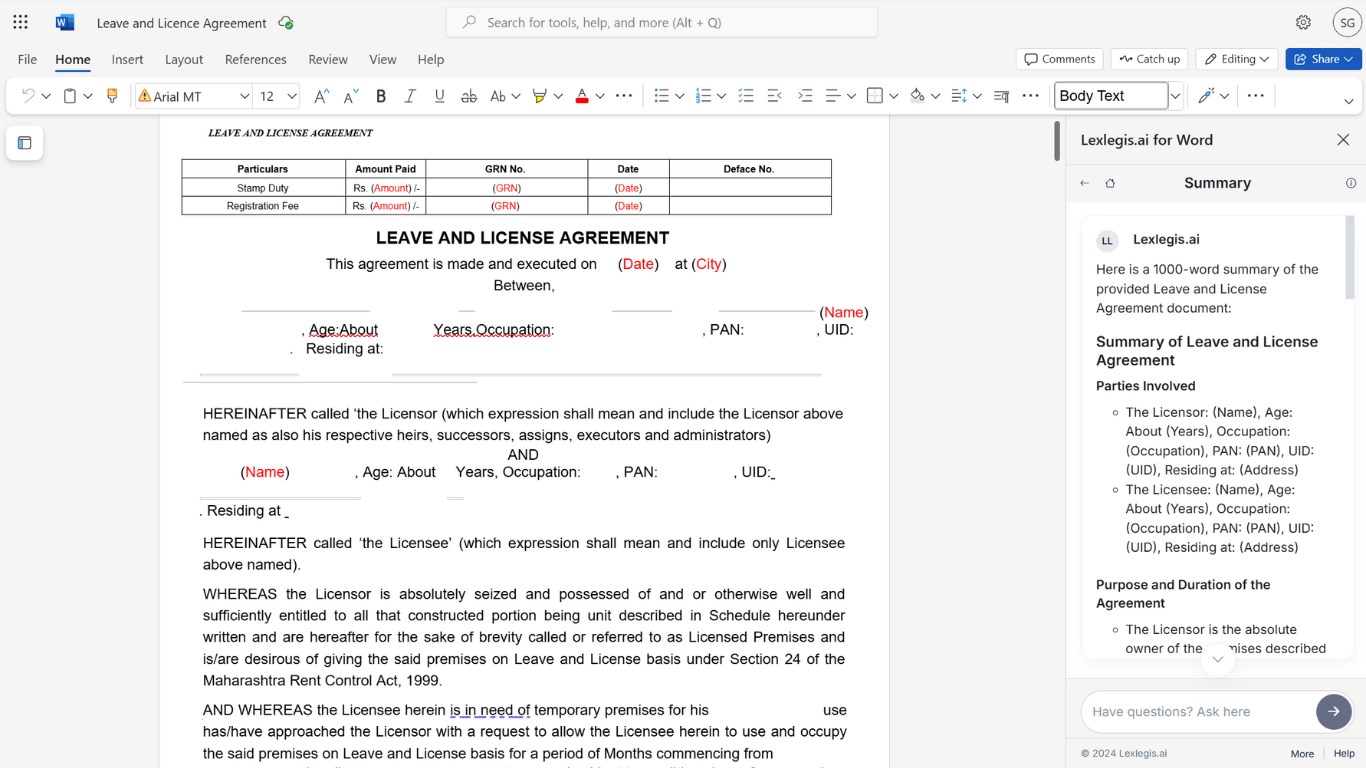This screenshot has width=1366, height=768.
Task: Expand highlight color dropdown arrow
Action: (558, 96)
